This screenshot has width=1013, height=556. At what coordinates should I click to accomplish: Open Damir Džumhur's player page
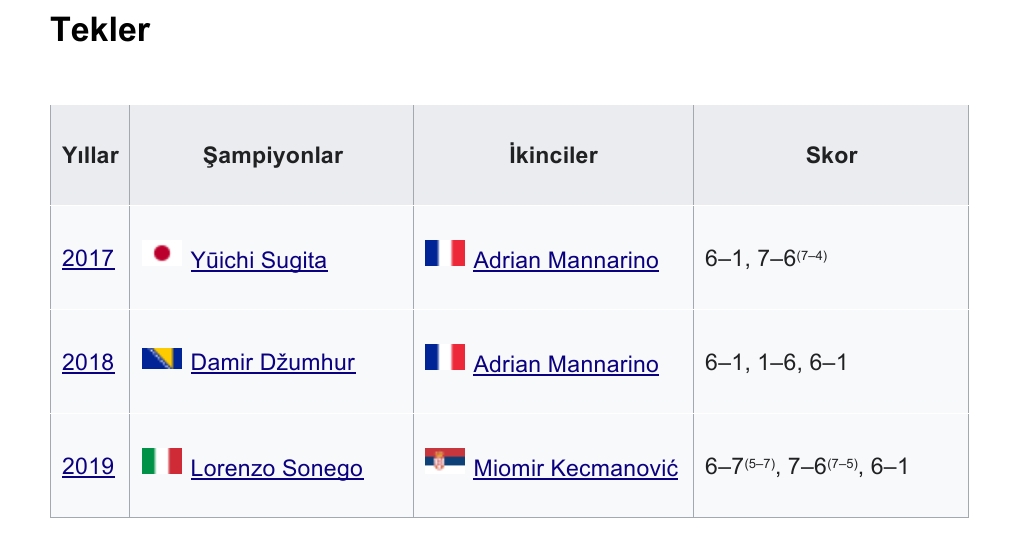273,363
